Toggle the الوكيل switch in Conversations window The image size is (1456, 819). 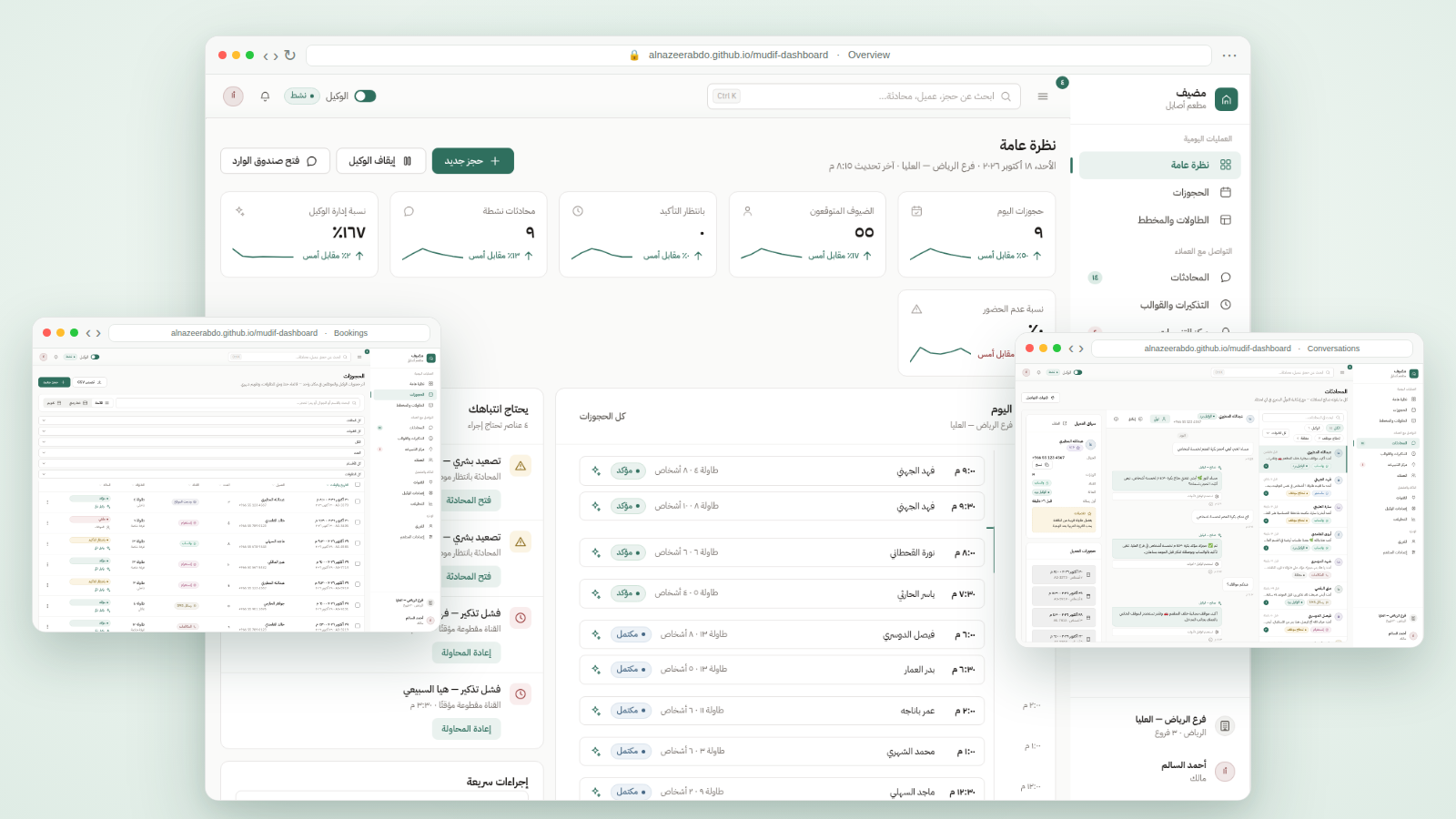click(1078, 372)
